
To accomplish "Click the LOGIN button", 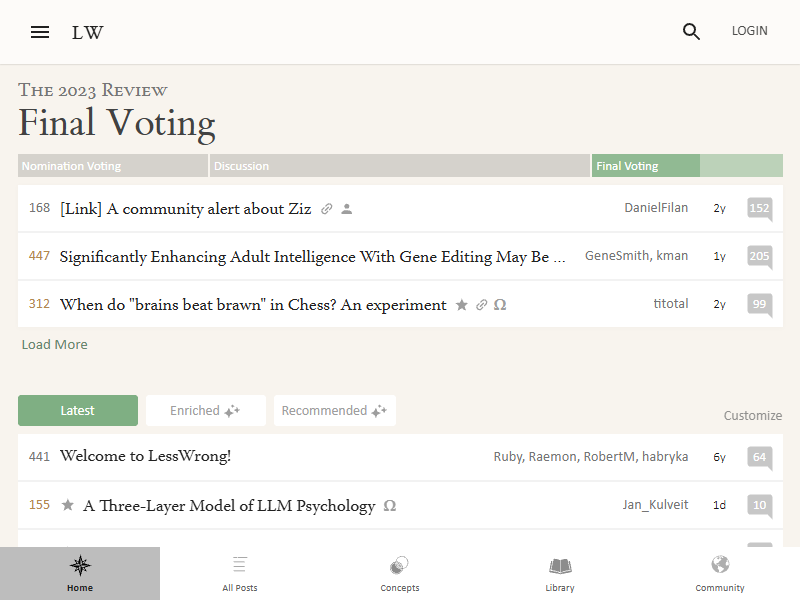I will (x=749, y=31).
